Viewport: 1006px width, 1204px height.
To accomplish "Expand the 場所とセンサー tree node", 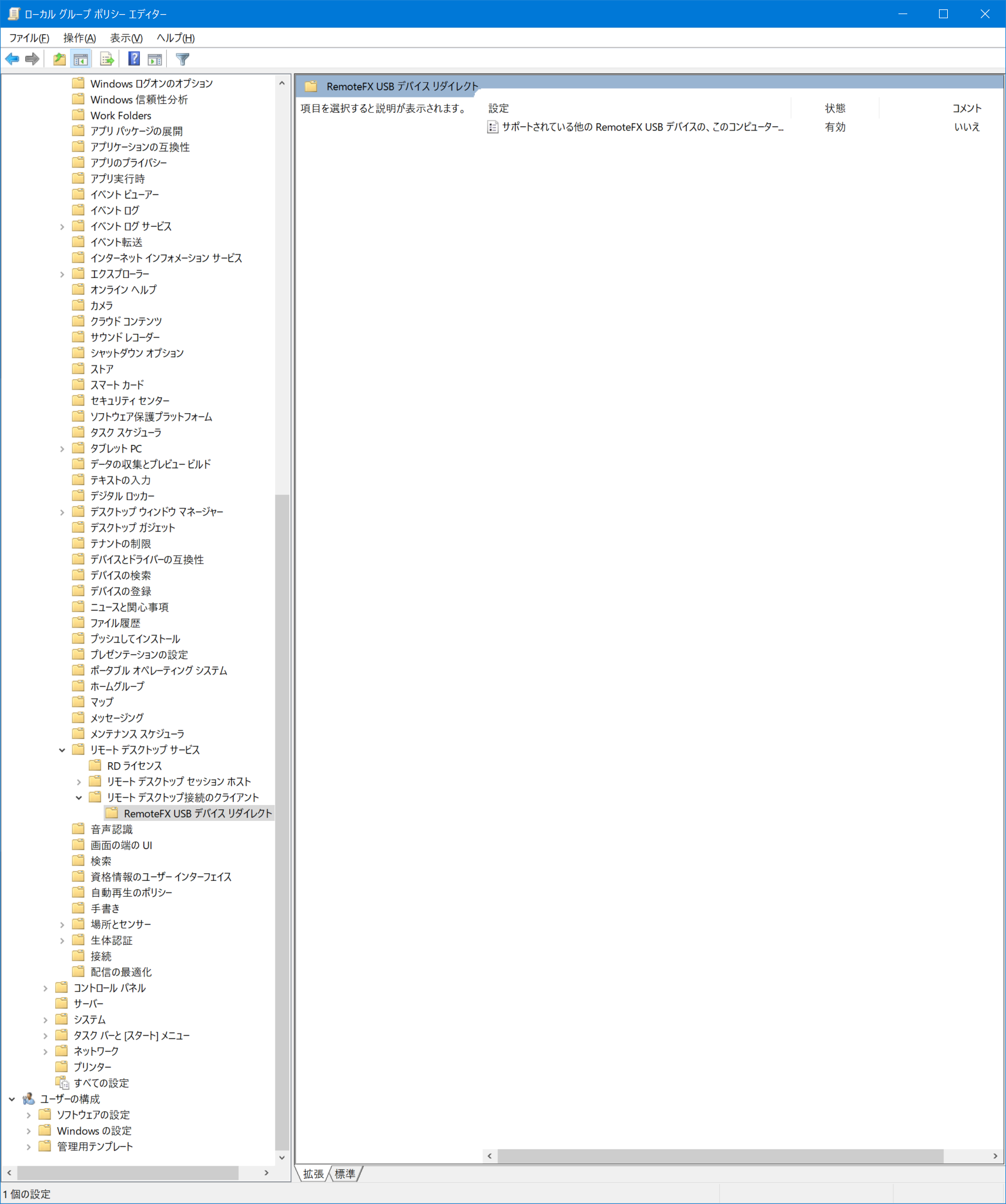I will [62, 924].
